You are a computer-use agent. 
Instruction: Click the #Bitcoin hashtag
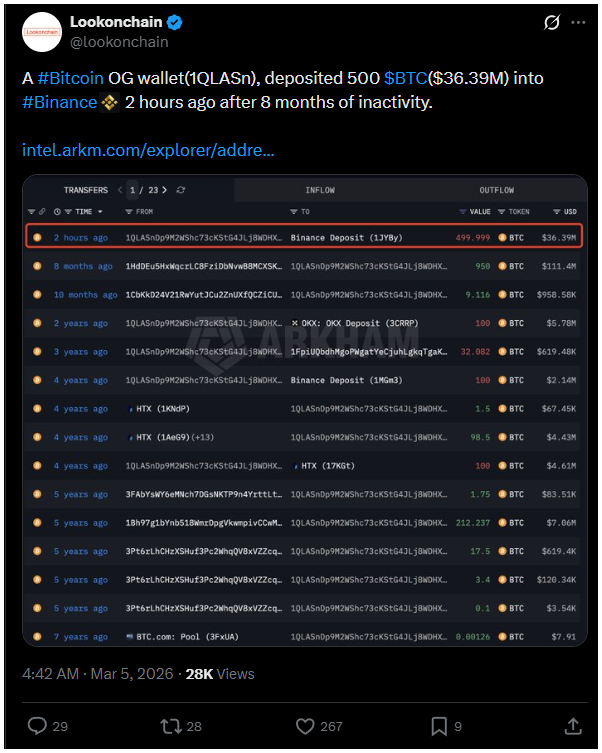(x=70, y=77)
